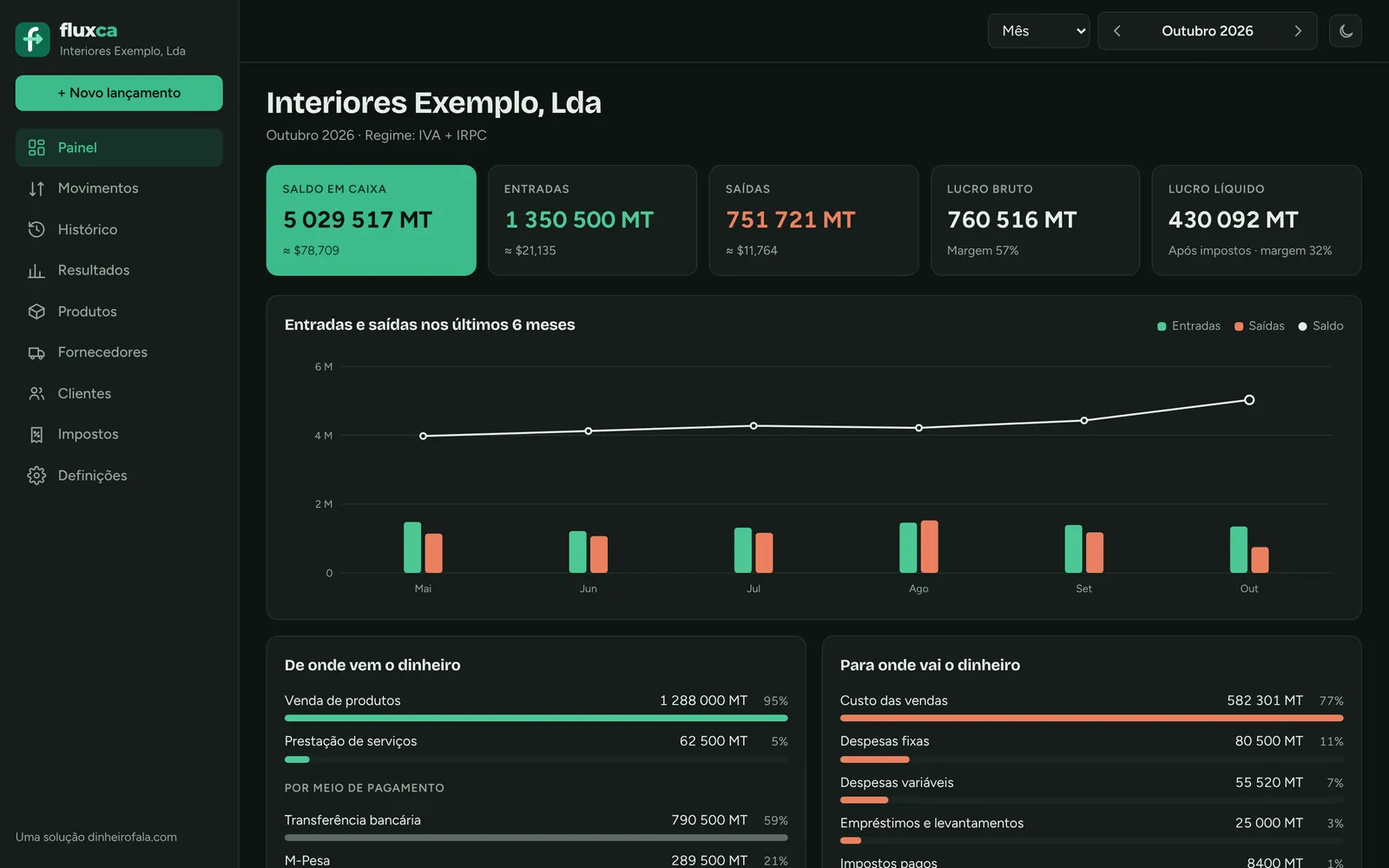Click the Painel grid icon
This screenshot has width=1389, height=868.
pyautogui.click(x=36, y=148)
